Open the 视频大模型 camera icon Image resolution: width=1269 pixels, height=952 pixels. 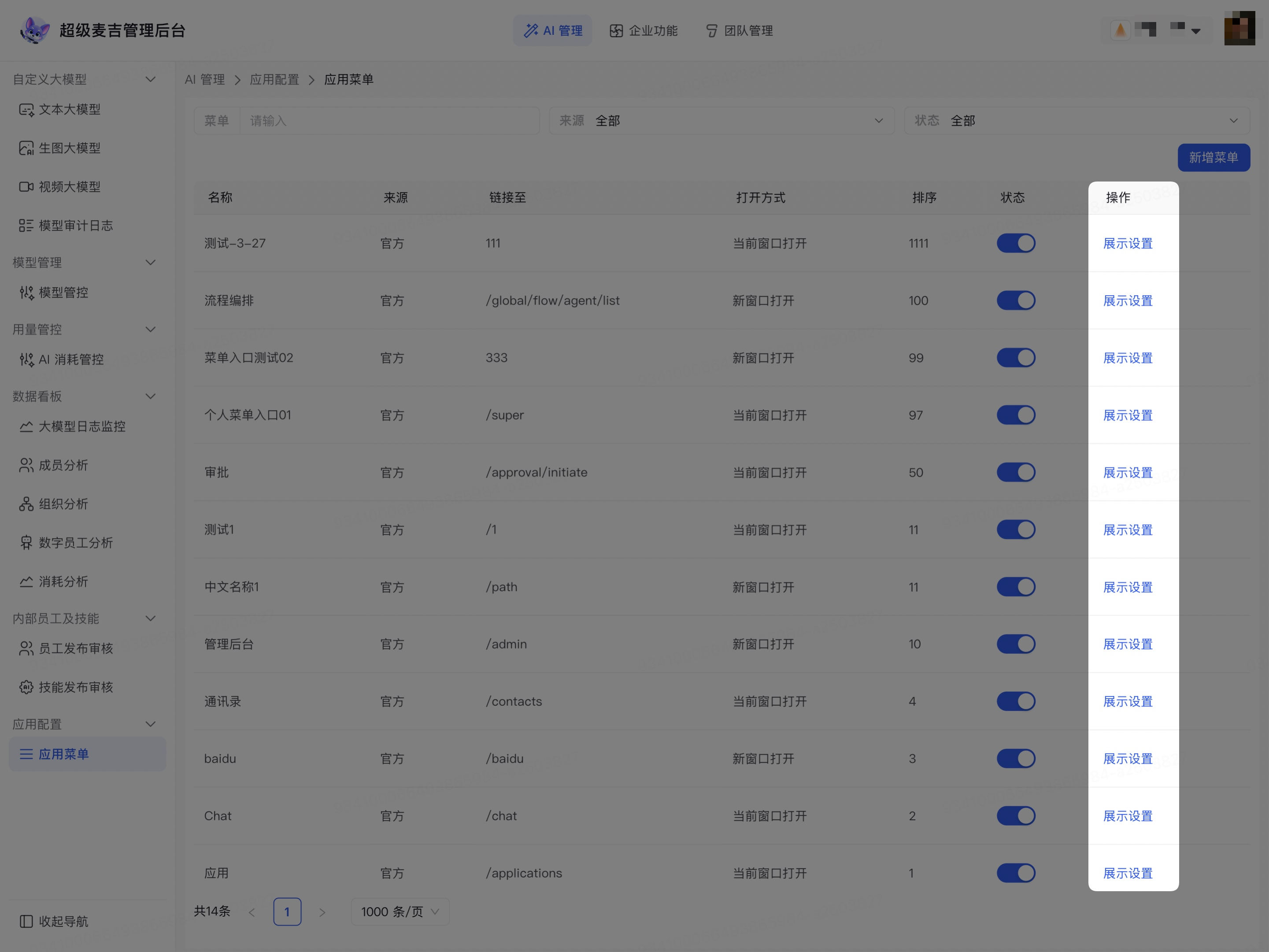[x=26, y=187]
